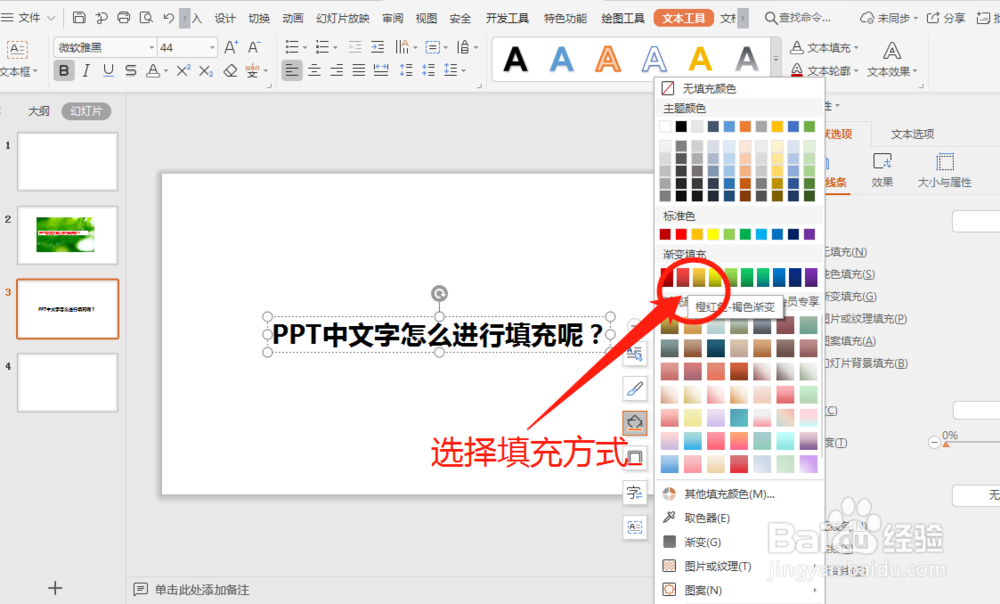The height and width of the screenshot is (604, 1000).
Task: Click the floating 字 text conversion icon
Action: tap(635, 492)
